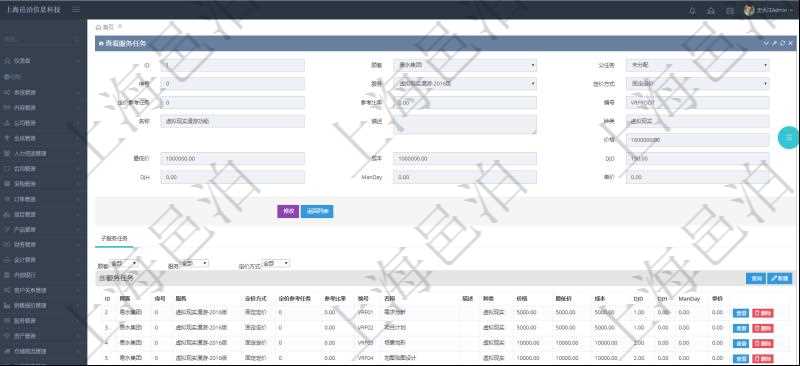The height and width of the screenshot is (366, 800).
Task: Open the 产品管理 sidebar item
Action: [43, 229]
